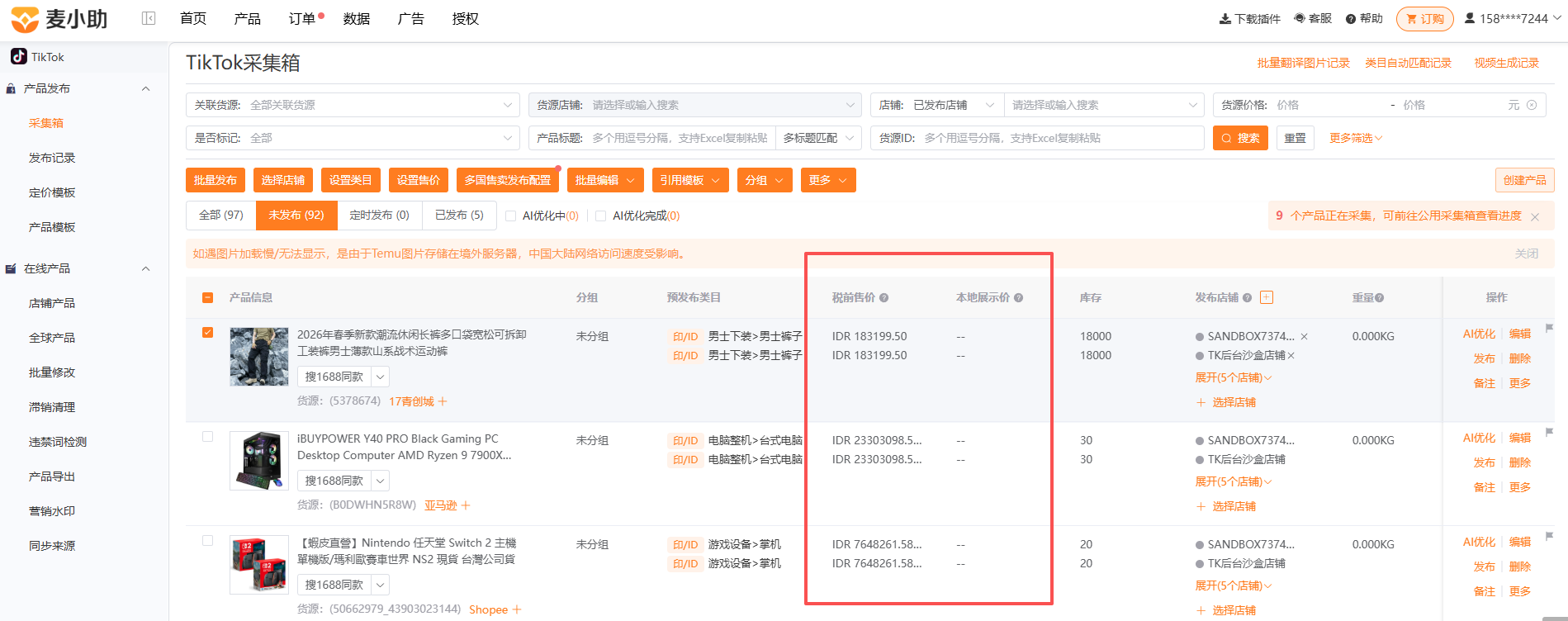Viewport: 1568px width, 621px height.
Task: Enable the AI优化中 filter checkbox
Action: click(510, 216)
